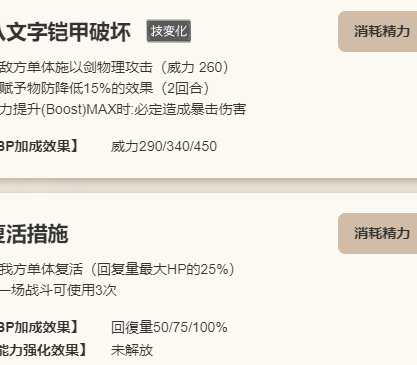
Task: Click the 威力290/340/450 value text
Action: tap(164, 146)
